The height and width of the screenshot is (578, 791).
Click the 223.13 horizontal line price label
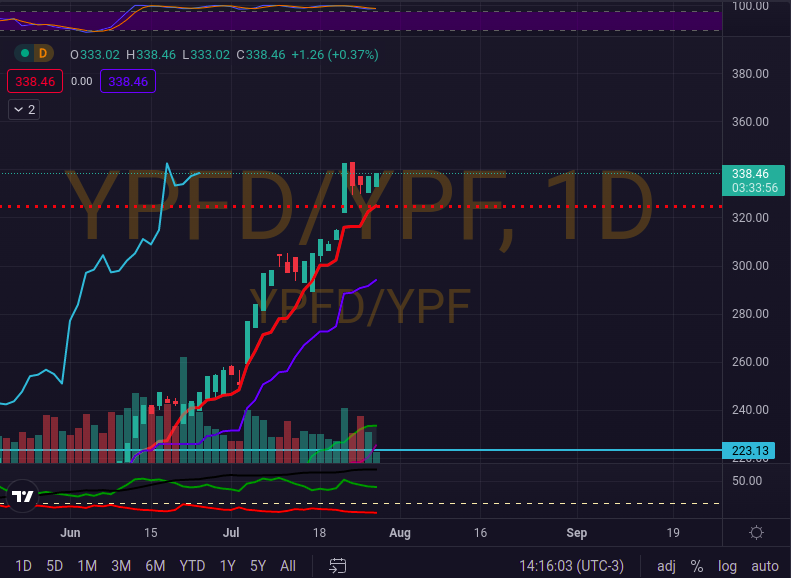pos(749,450)
